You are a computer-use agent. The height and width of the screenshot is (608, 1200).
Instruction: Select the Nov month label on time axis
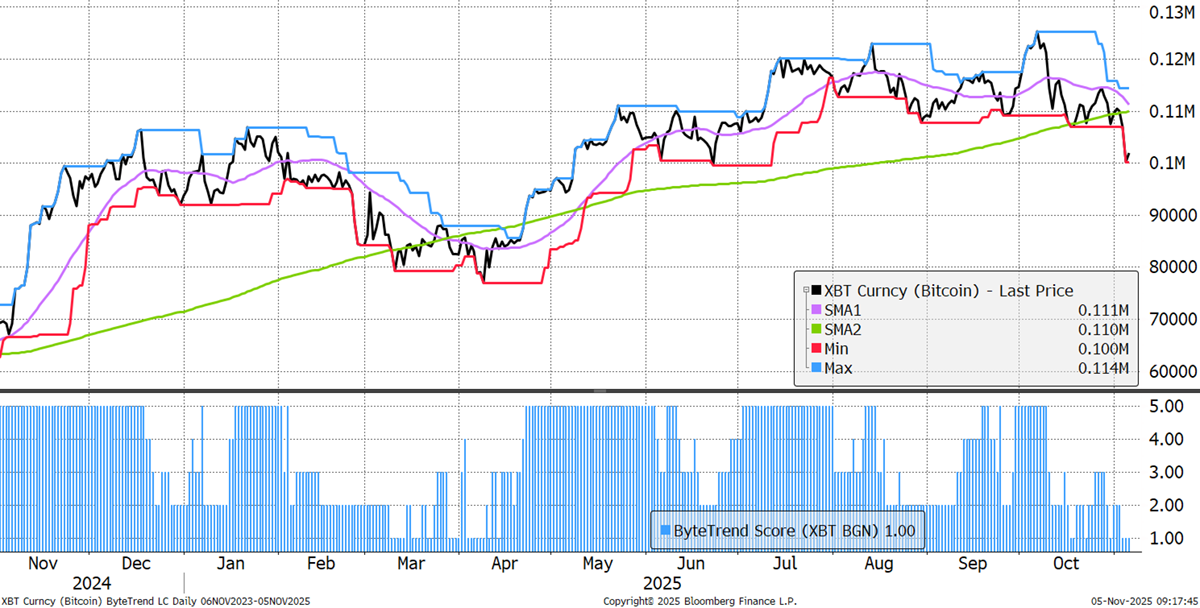click(41, 563)
